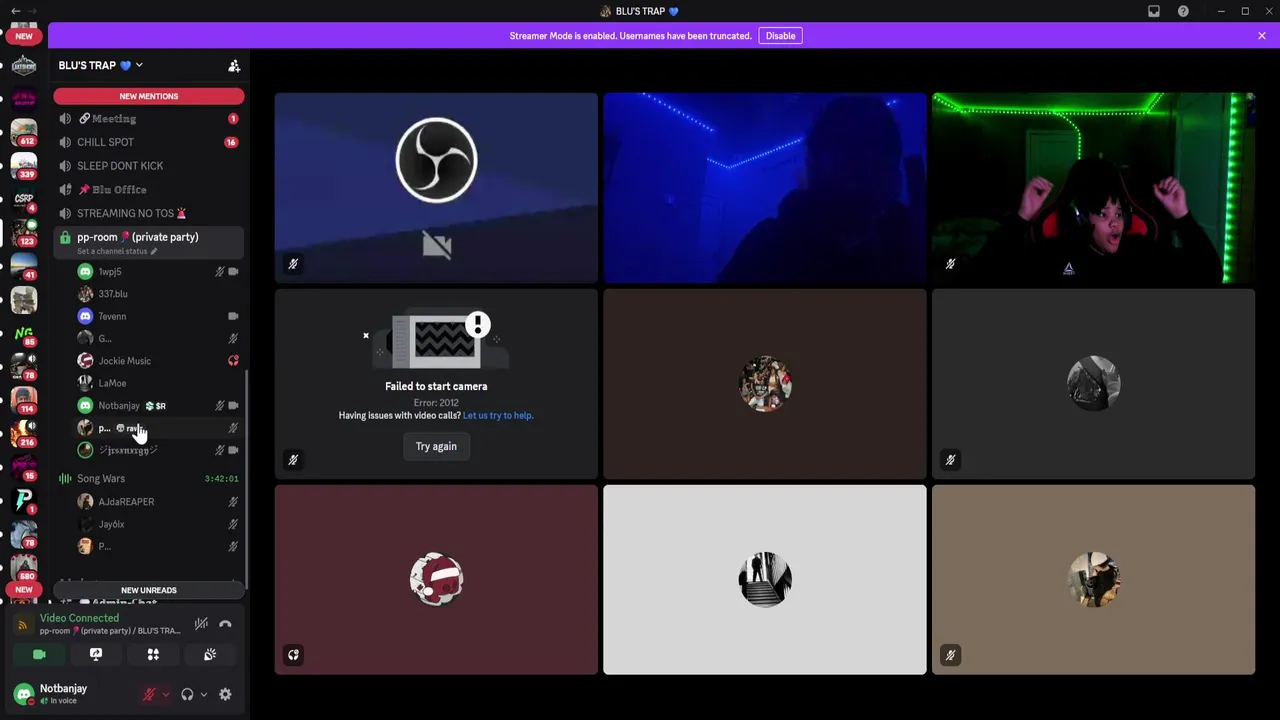Click camera icon on 1wpj5 row
The image size is (1280, 720).
pos(233,272)
